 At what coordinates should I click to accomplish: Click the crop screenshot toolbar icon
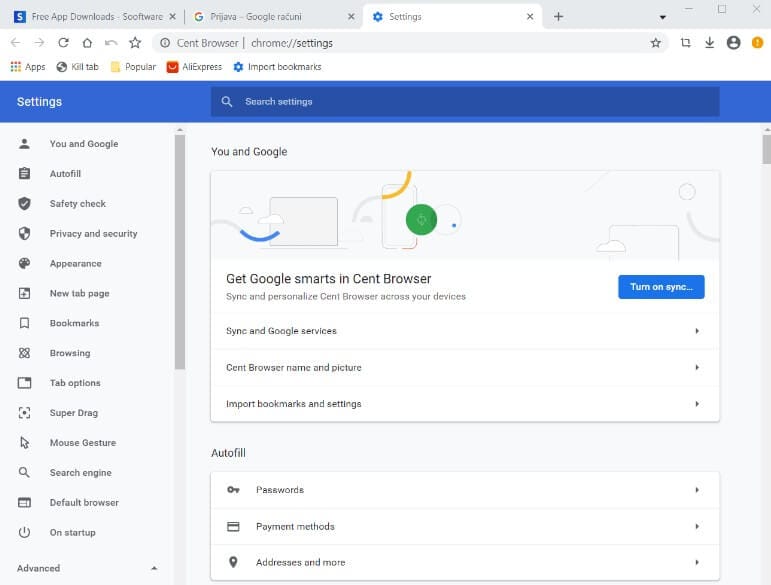tap(685, 43)
